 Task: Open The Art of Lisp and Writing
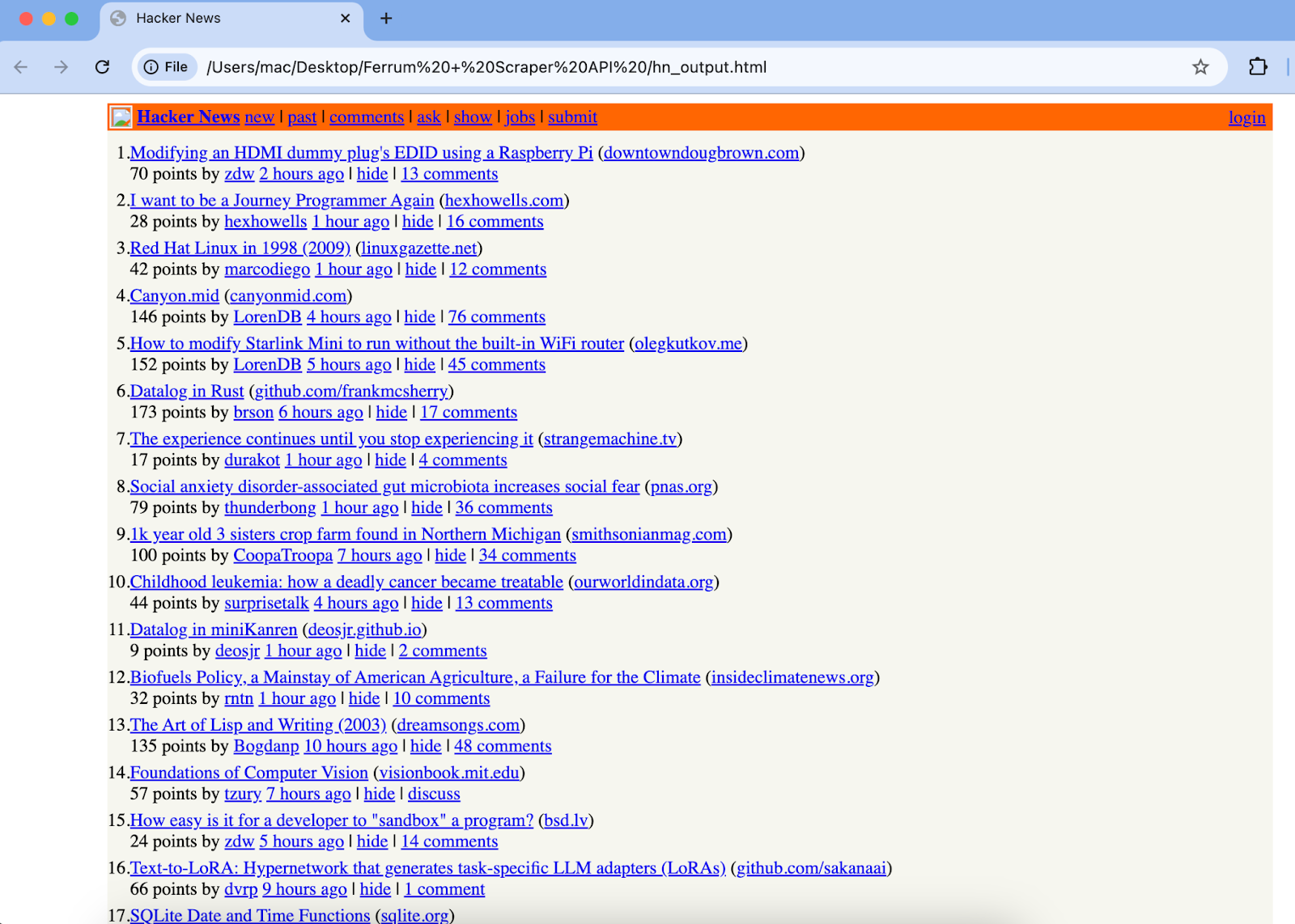coord(258,725)
